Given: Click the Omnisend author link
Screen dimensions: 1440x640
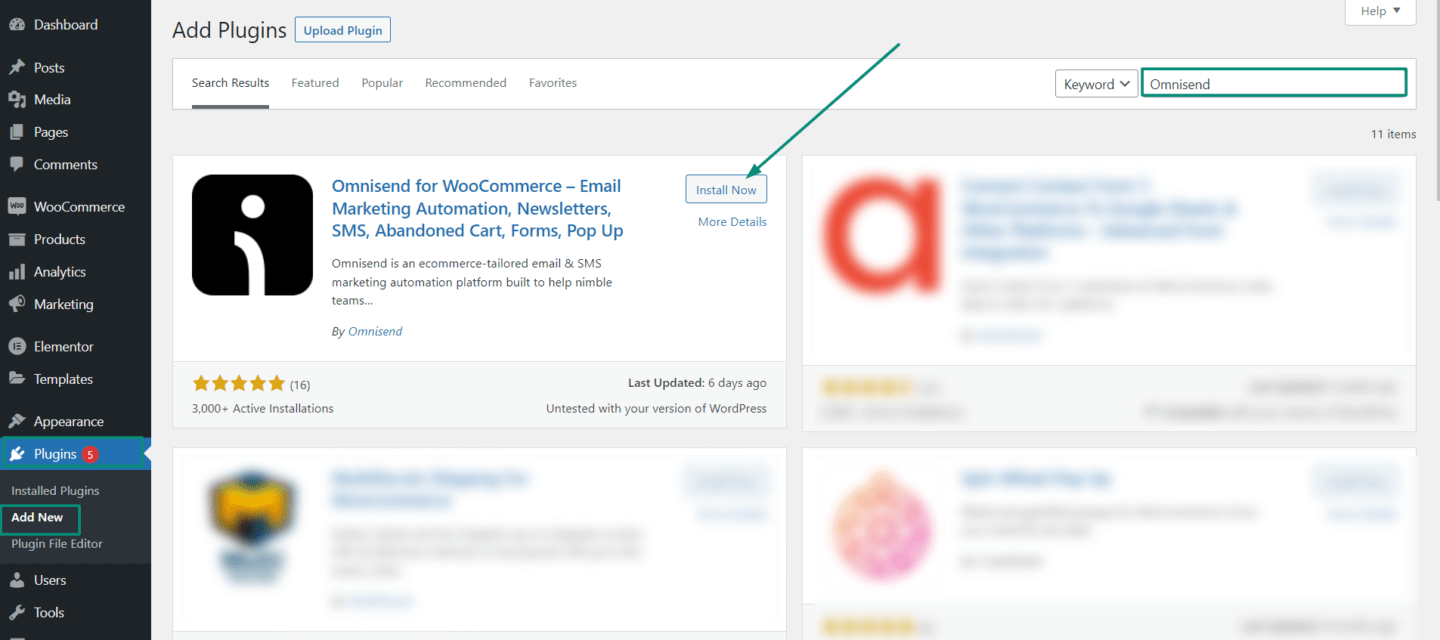Looking at the screenshot, I should click(375, 331).
